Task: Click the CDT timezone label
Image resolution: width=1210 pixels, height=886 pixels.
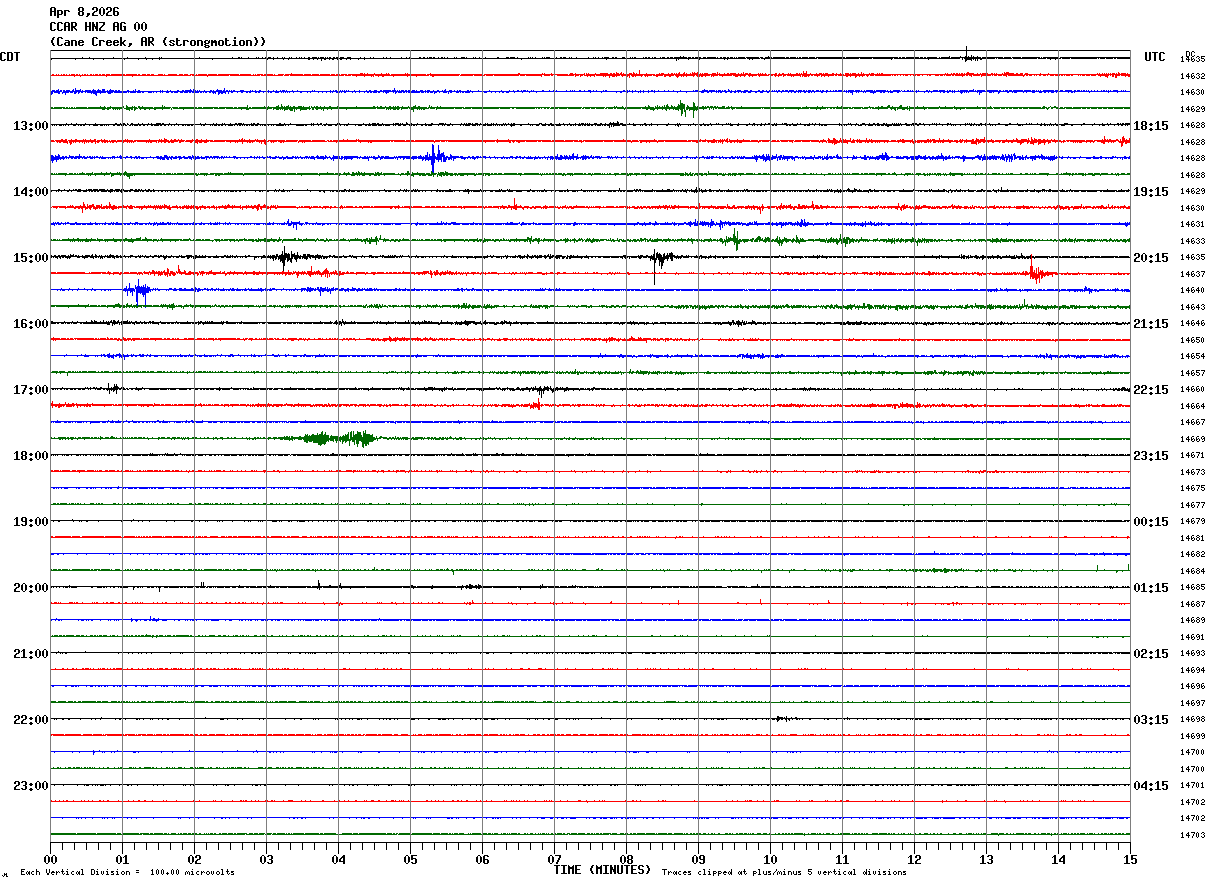Action: 10,57
